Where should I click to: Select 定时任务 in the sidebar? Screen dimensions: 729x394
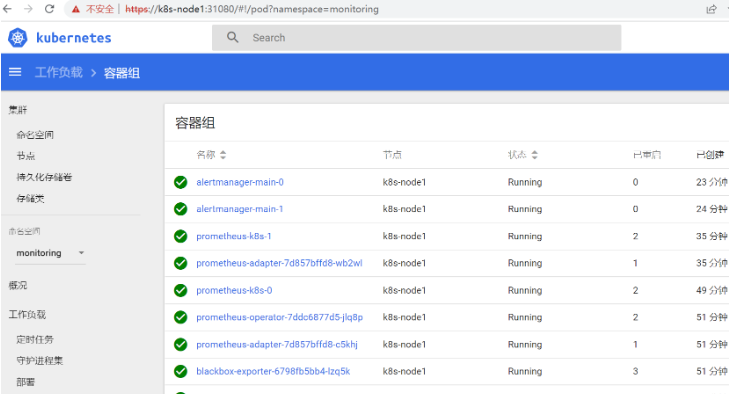(x=35, y=340)
